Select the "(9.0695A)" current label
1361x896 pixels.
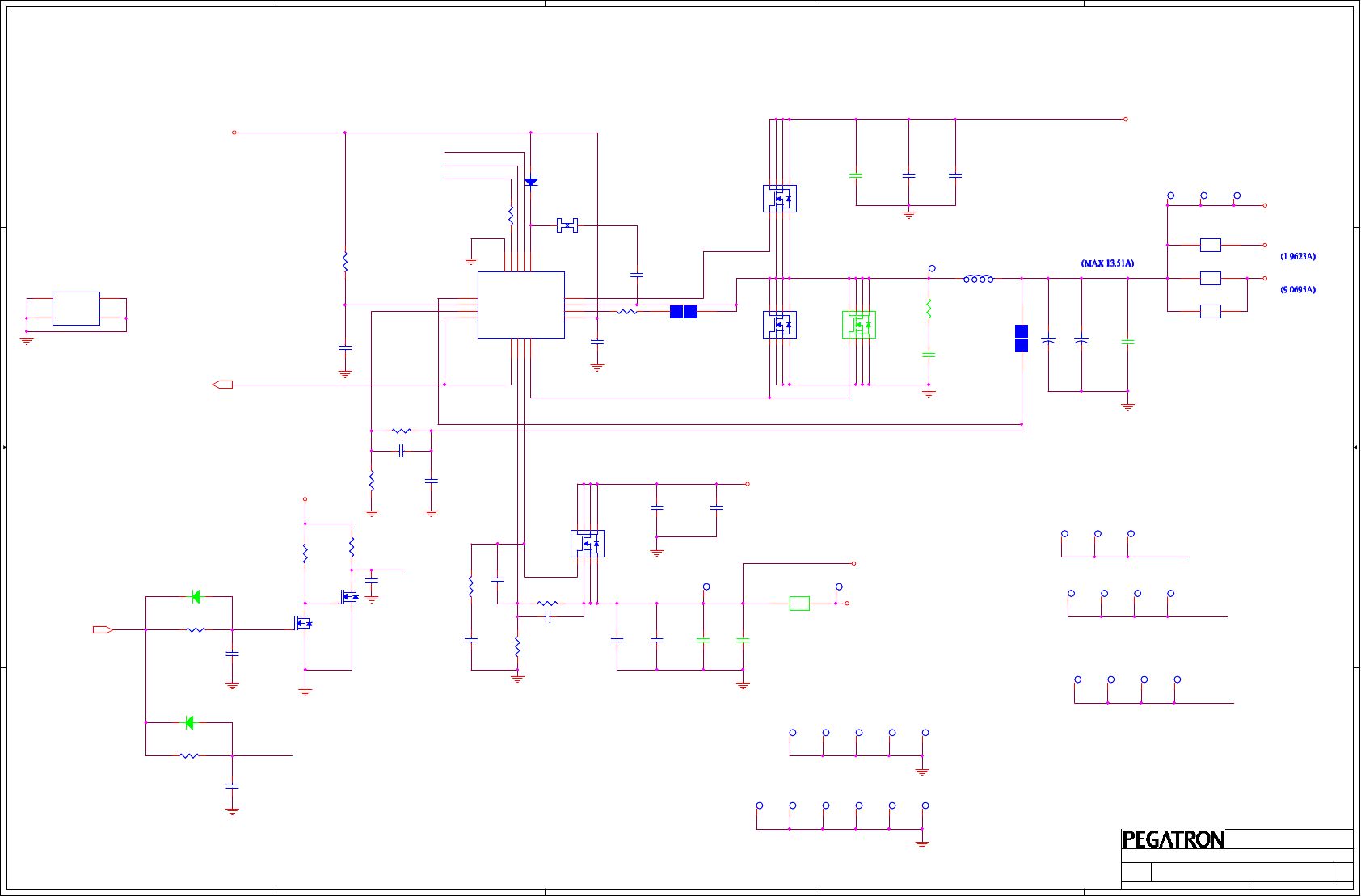[1298, 289]
